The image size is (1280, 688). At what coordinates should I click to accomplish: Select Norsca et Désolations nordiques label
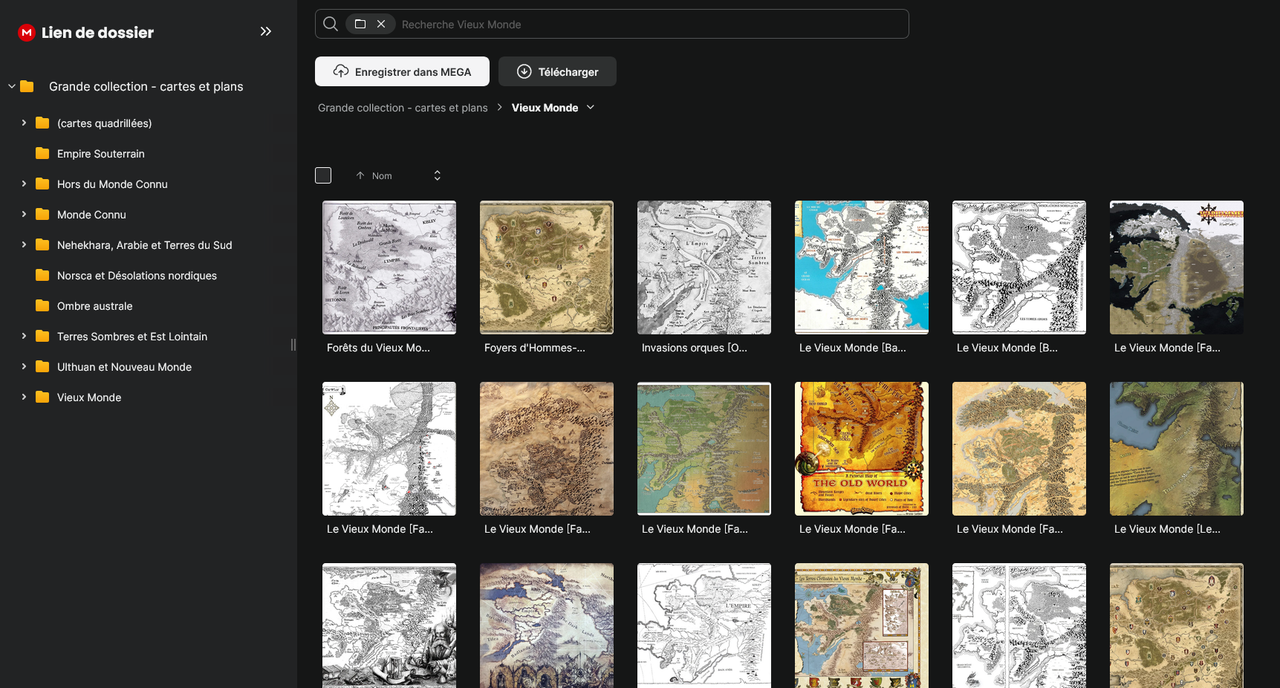(137, 276)
